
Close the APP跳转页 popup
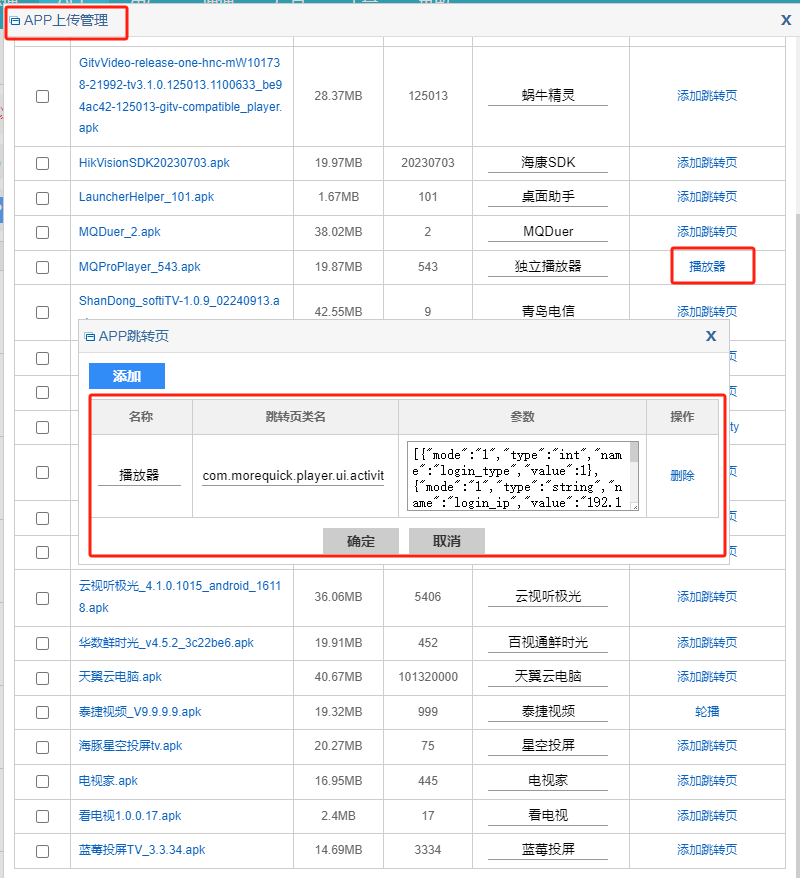711,336
